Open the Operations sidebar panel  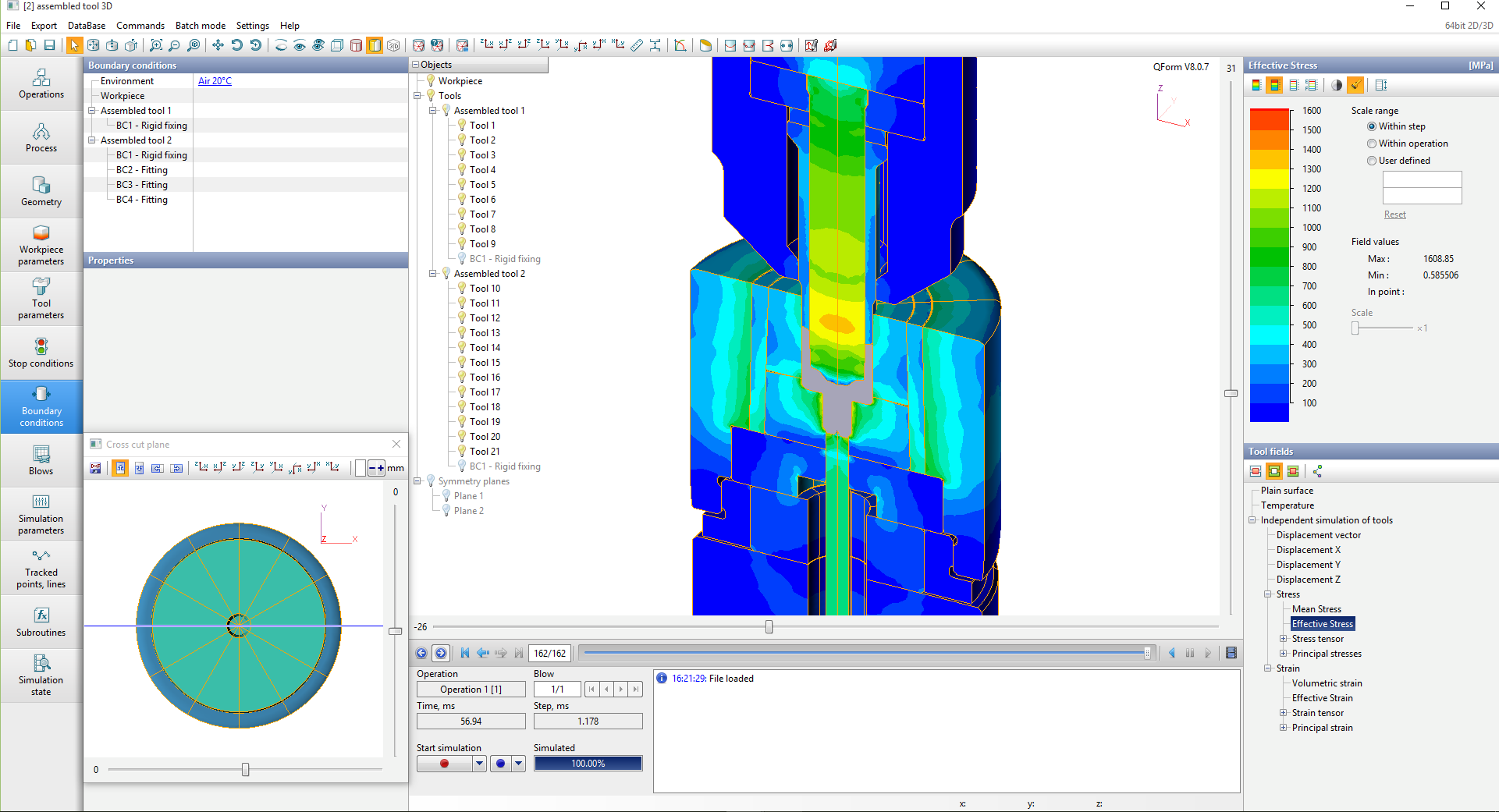[x=41, y=84]
